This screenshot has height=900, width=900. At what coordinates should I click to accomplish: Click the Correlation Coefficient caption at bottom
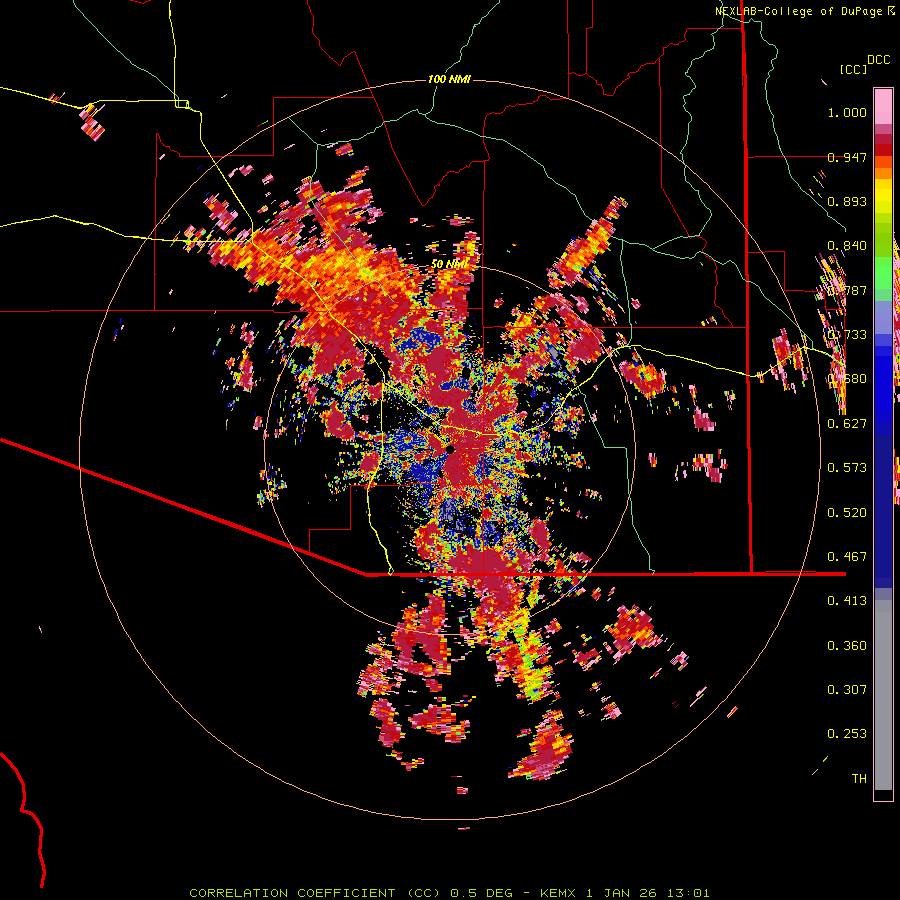pyautogui.click(x=449, y=893)
